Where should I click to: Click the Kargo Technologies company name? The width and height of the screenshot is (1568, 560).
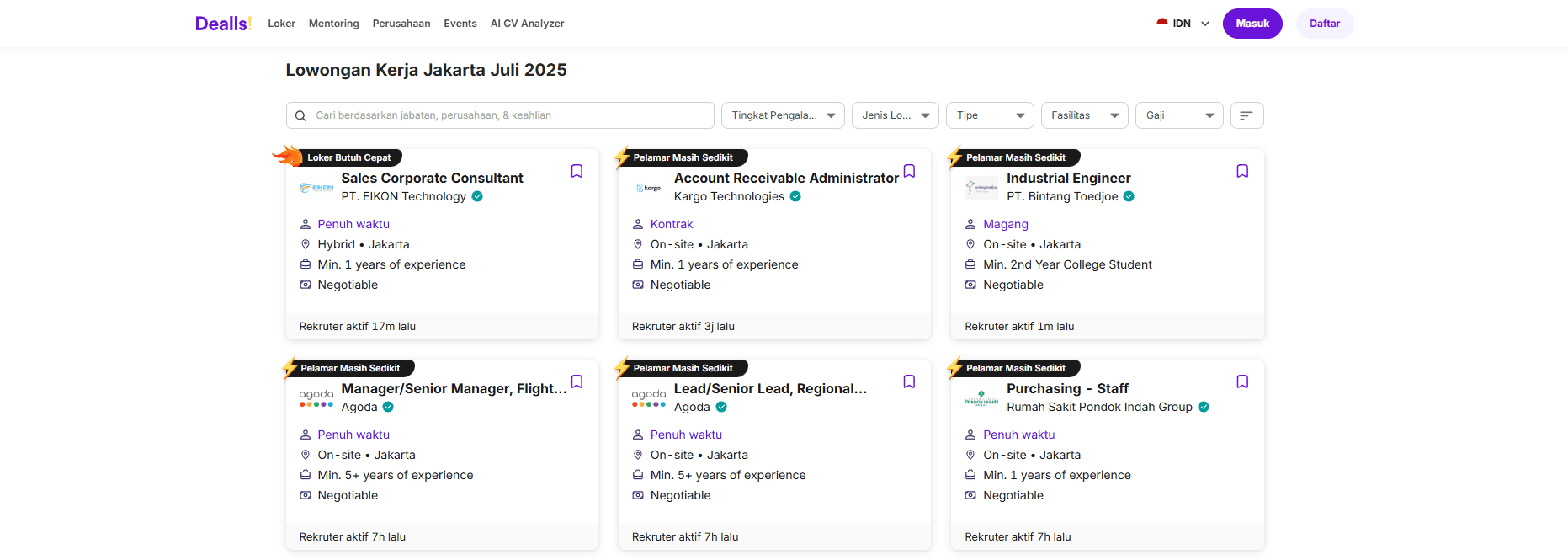point(729,196)
